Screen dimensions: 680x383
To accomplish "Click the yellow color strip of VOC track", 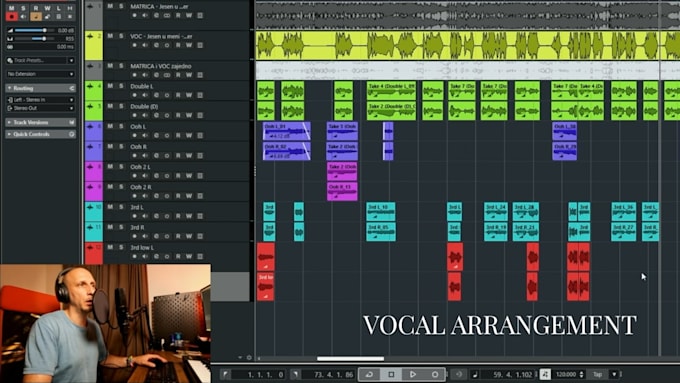I will pos(94,45).
